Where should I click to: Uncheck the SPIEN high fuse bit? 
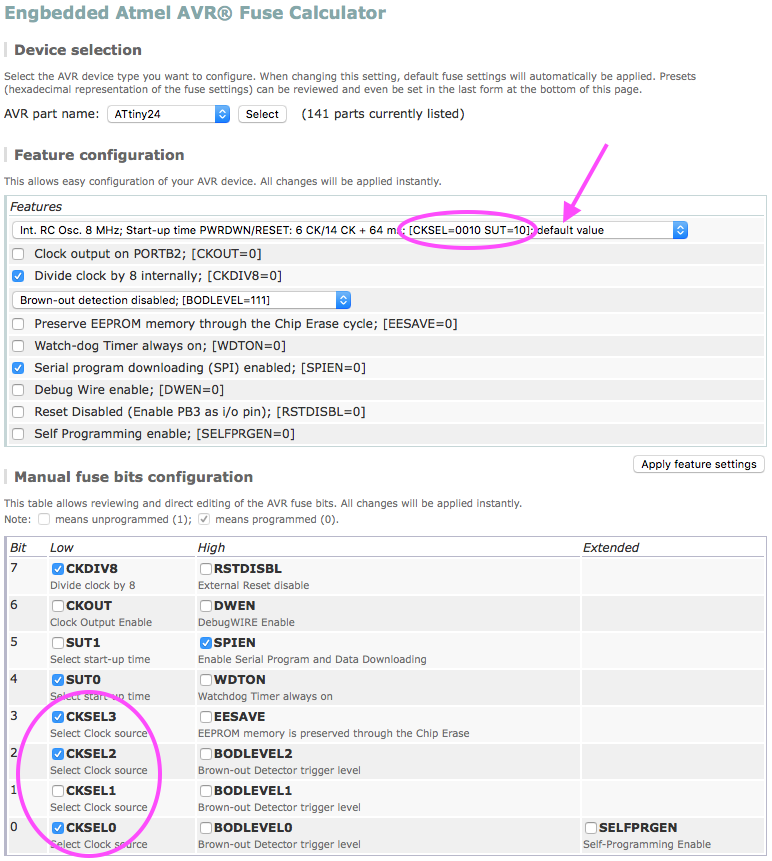(206, 642)
